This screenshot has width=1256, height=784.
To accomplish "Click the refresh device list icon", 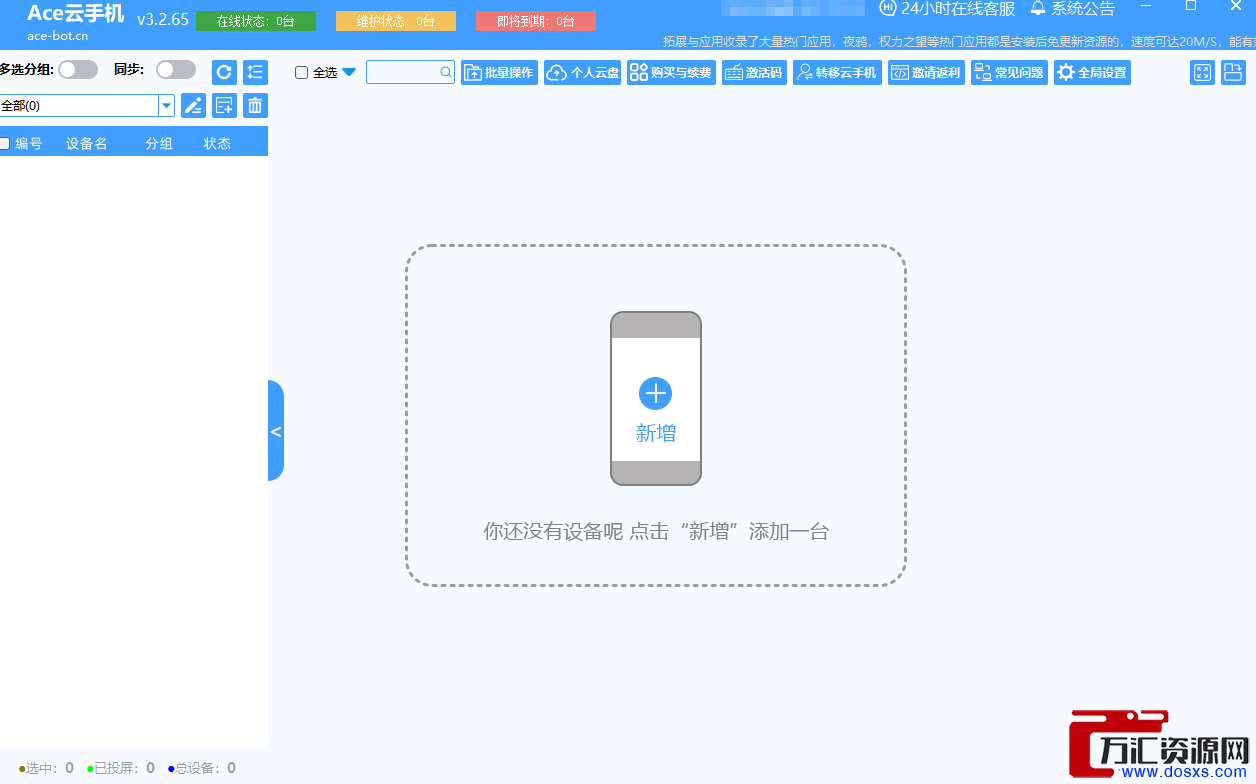I will pyautogui.click(x=223, y=72).
